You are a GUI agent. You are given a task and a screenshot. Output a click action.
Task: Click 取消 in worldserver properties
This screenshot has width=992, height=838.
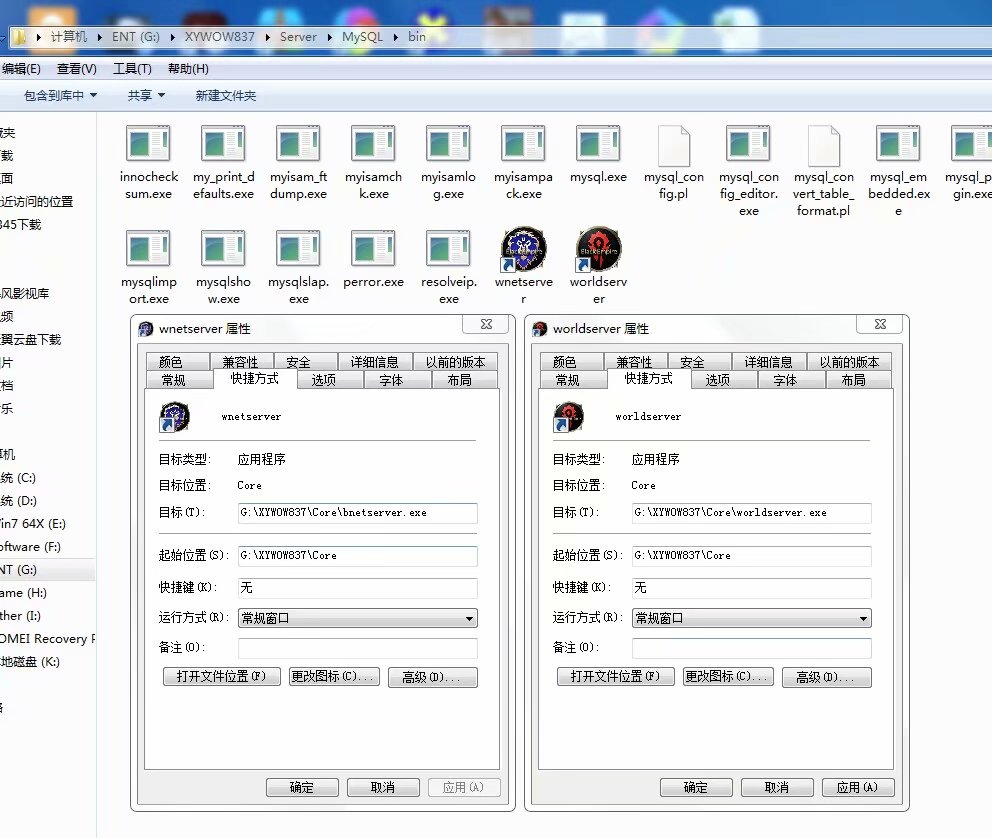click(x=777, y=787)
